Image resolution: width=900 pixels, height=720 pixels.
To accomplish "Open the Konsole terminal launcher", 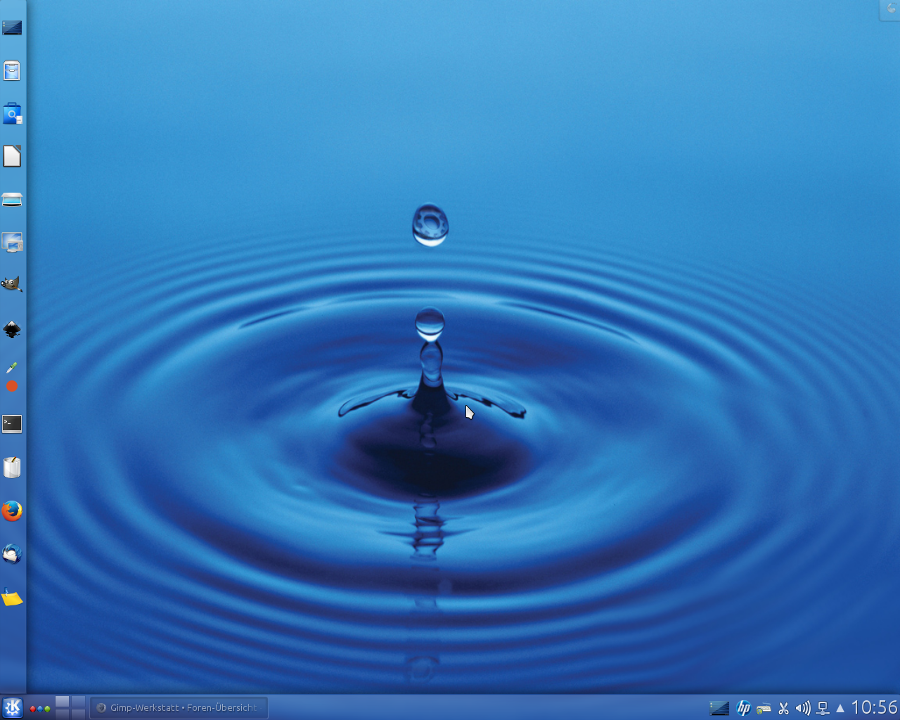I will pos(12,424).
